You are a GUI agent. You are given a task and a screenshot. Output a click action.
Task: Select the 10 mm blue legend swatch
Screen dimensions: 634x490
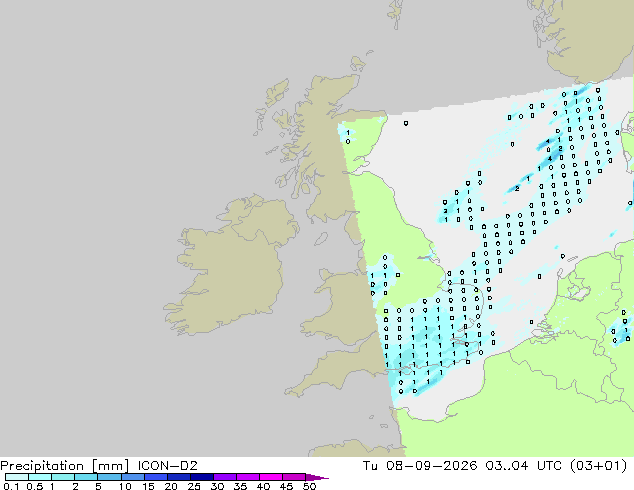133,477
